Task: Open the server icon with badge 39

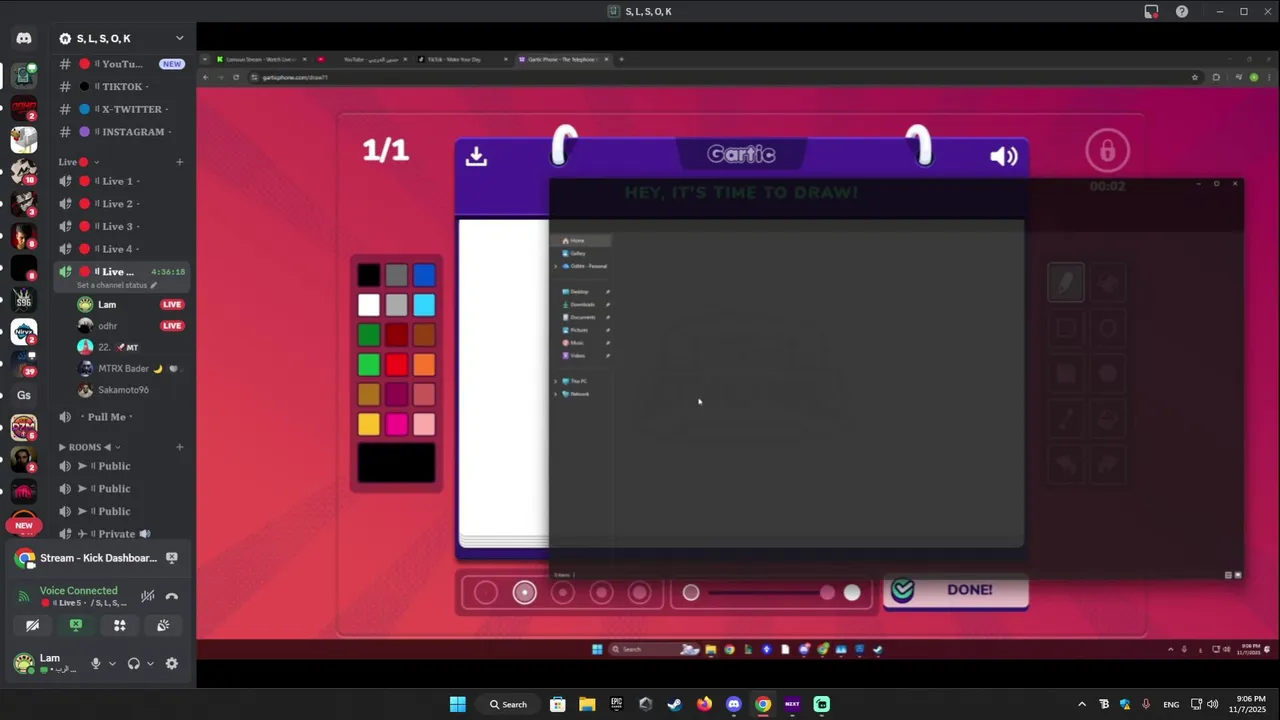Action: (x=24, y=362)
